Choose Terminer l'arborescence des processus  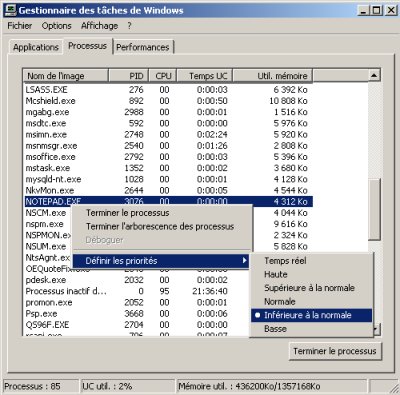(x=160, y=227)
